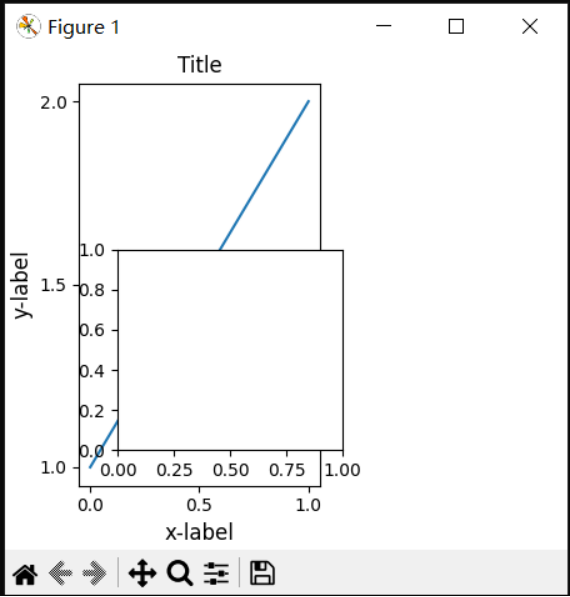Screen dimensions: 570x597
Task: Close the Figure 1 window
Action: 530,26
